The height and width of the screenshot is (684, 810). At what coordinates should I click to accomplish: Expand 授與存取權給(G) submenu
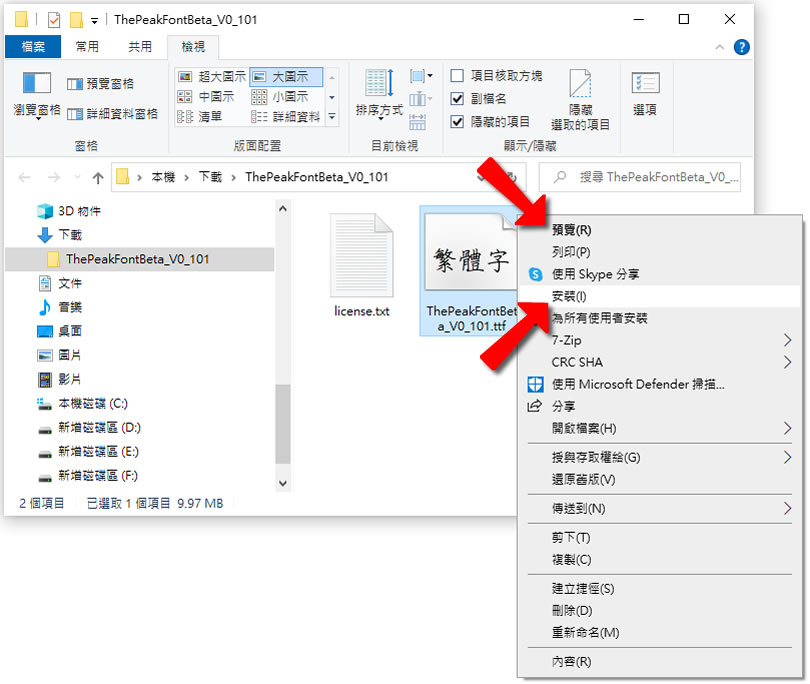(659, 458)
